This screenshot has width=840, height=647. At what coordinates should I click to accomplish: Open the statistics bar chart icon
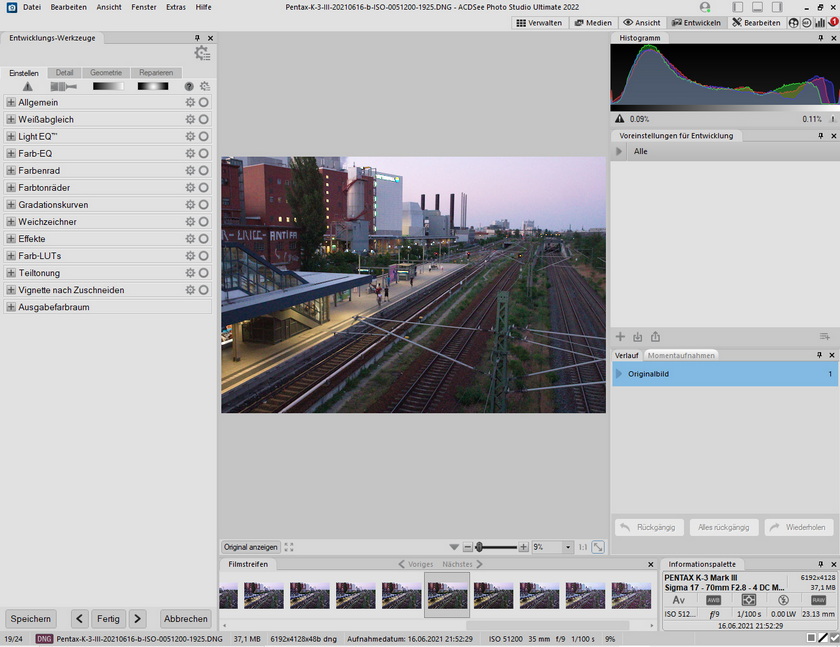point(820,22)
